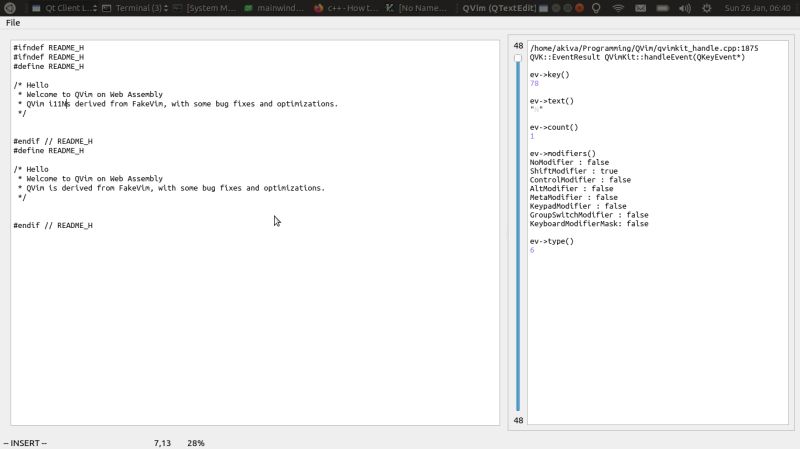This screenshot has height=449, width=800.
Task: Click the 'ev->type()' label
Action: 552,241
